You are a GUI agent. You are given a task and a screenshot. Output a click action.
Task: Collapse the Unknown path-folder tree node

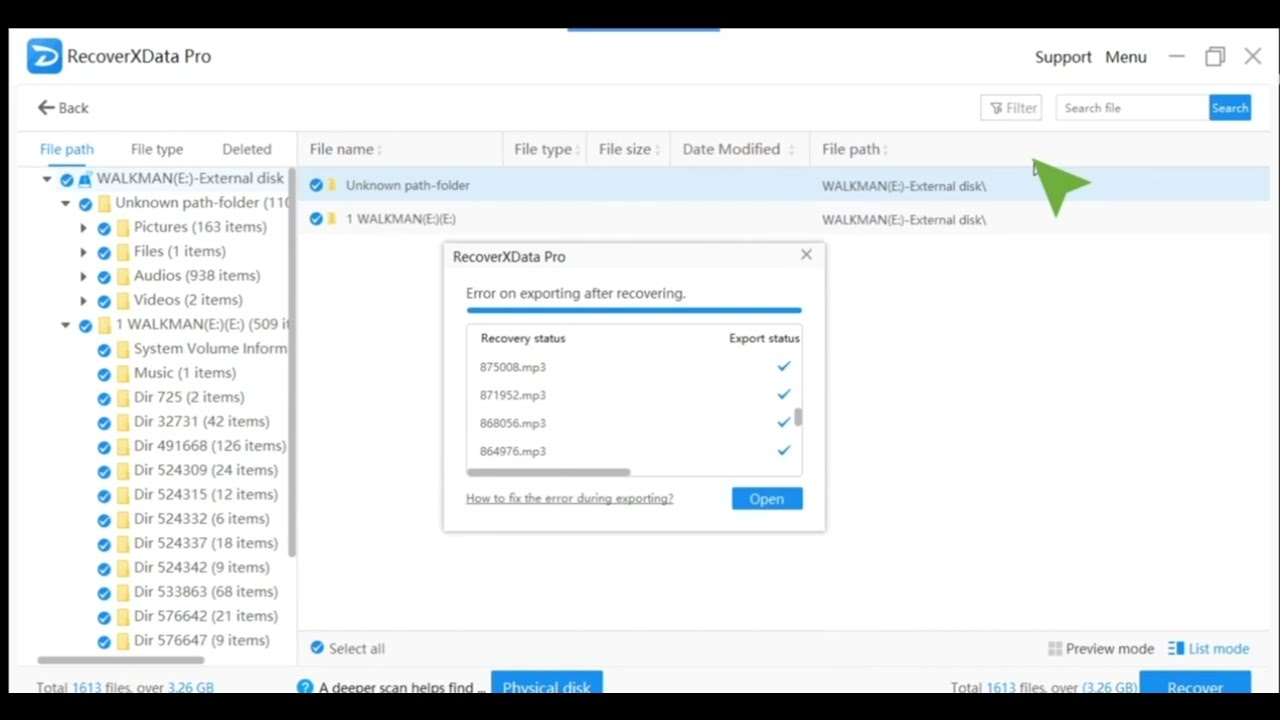click(66, 203)
